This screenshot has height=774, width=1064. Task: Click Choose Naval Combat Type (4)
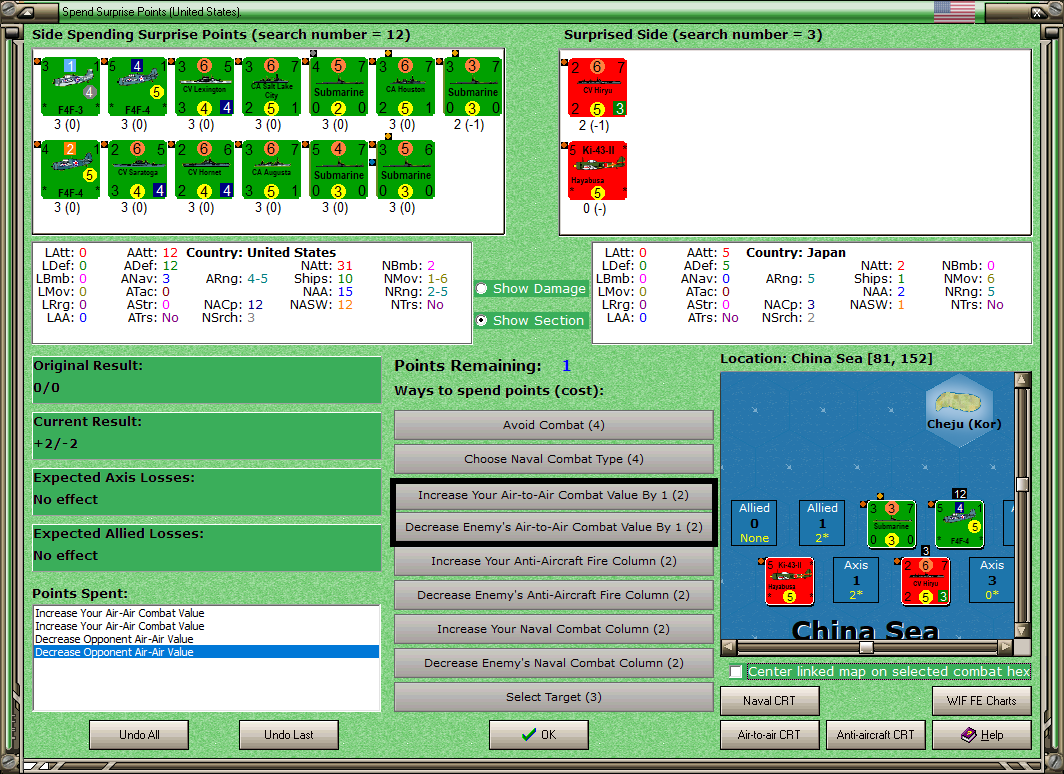click(x=553, y=459)
